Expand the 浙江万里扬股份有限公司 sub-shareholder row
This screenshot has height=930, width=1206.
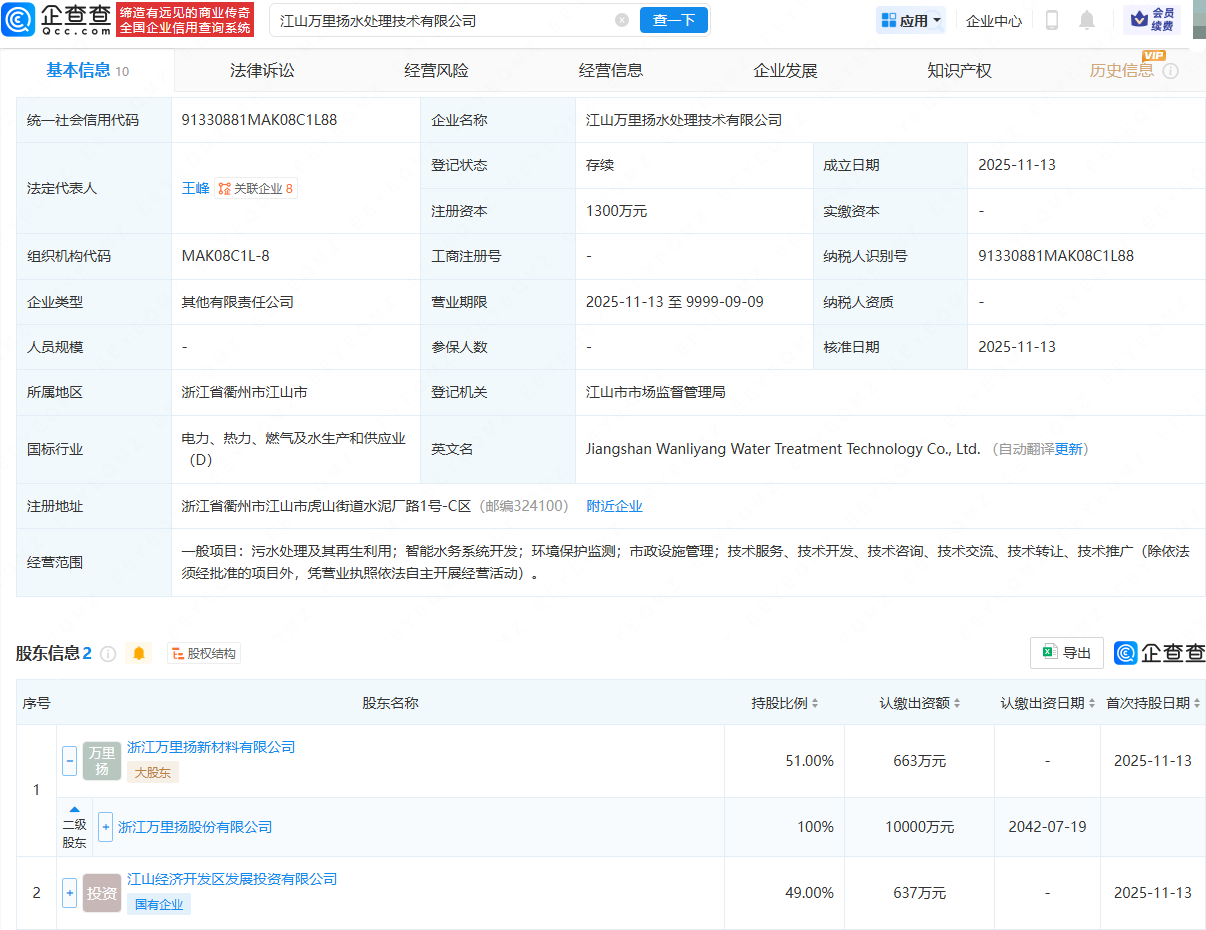[x=106, y=827]
